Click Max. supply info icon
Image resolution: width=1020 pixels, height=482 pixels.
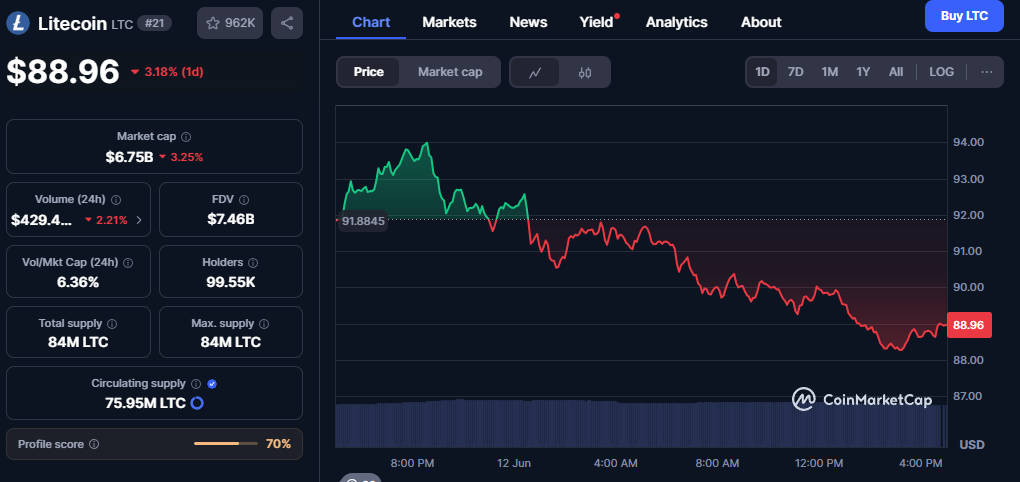265,323
